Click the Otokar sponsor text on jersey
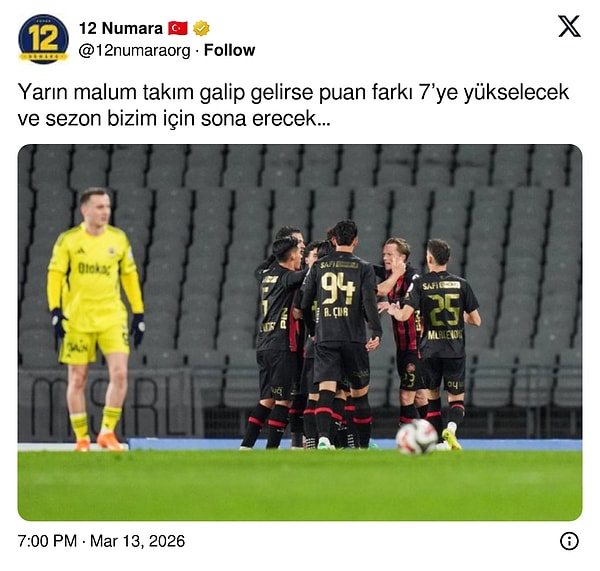 (94, 269)
